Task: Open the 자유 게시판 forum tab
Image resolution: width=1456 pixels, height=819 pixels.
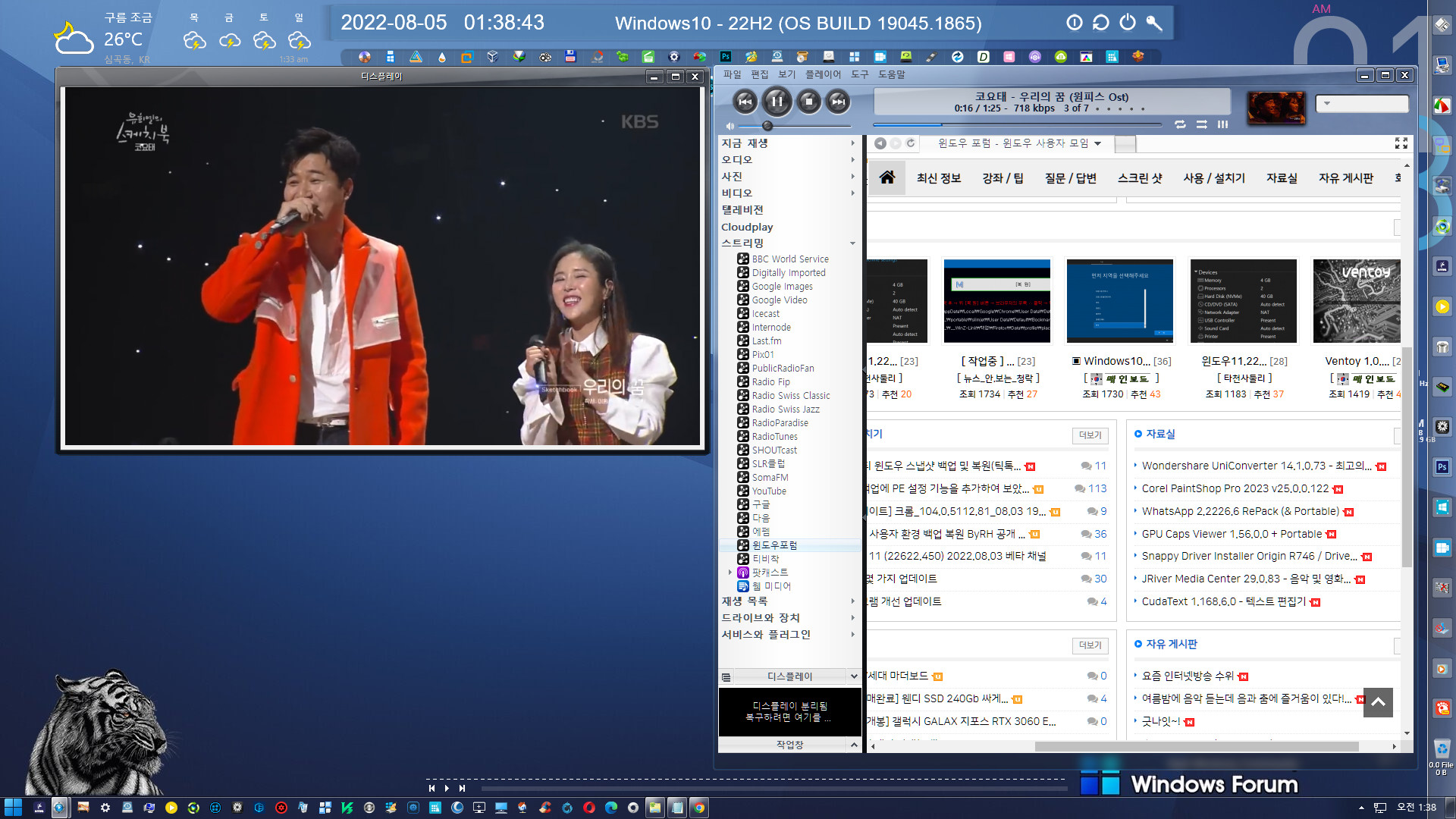Action: pyautogui.click(x=1346, y=178)
